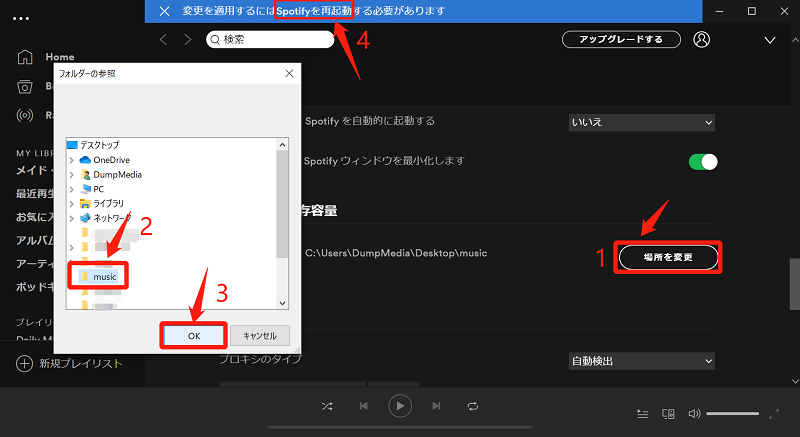Click the 検索 search field

[270, 39]
